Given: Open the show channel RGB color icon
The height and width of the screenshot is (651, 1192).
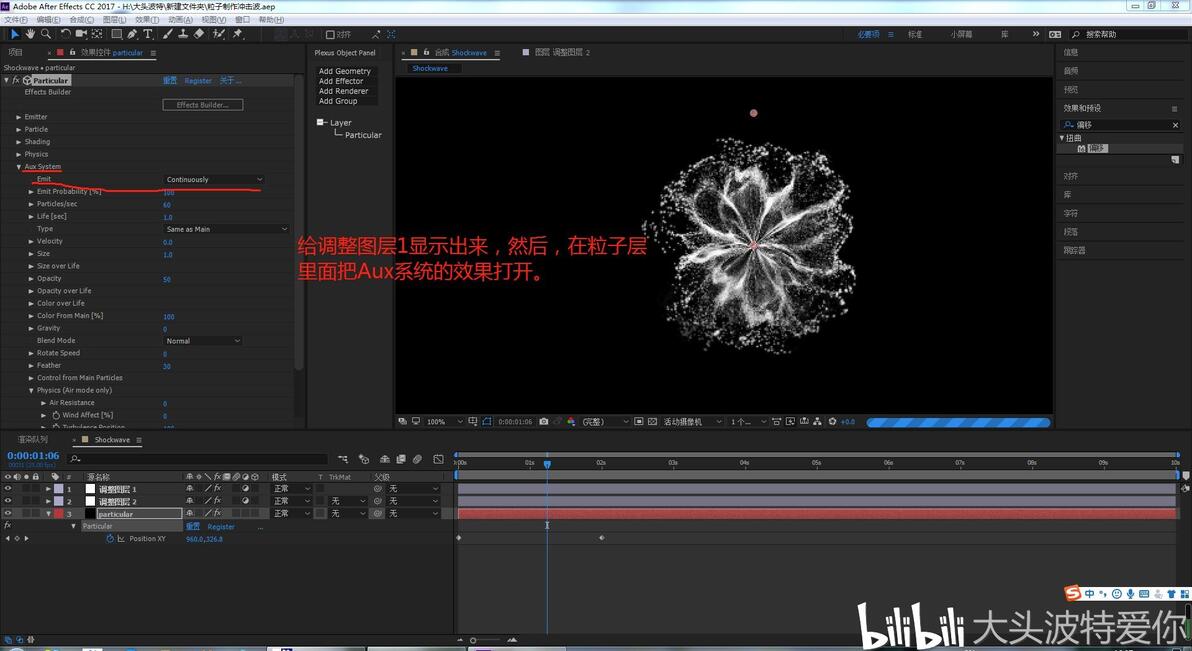Looking at the screenshot, I should coord(571,421).
